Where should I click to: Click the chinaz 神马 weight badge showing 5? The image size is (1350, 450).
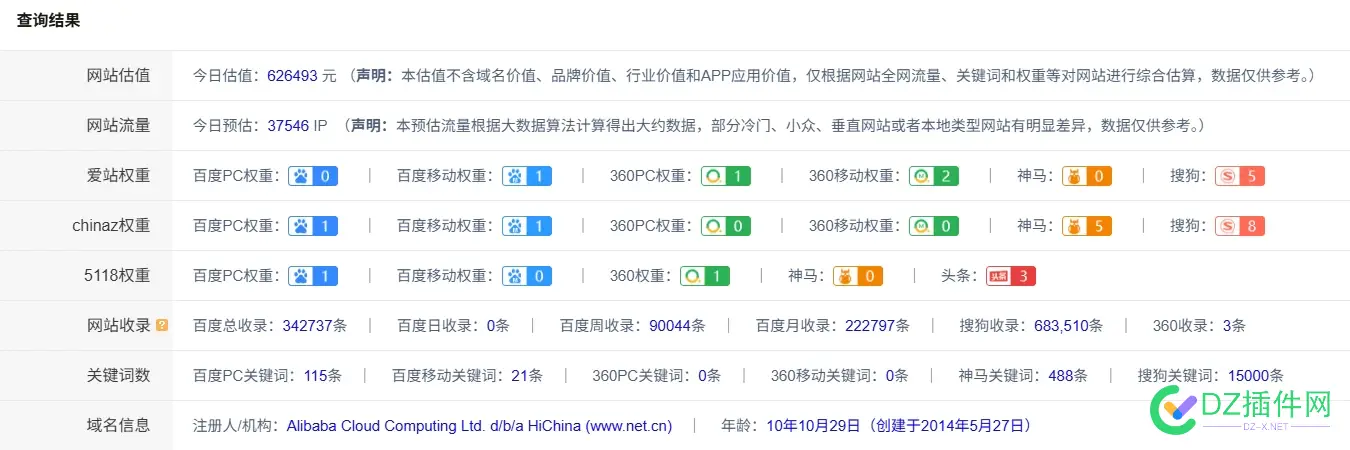pos(1087,226)
